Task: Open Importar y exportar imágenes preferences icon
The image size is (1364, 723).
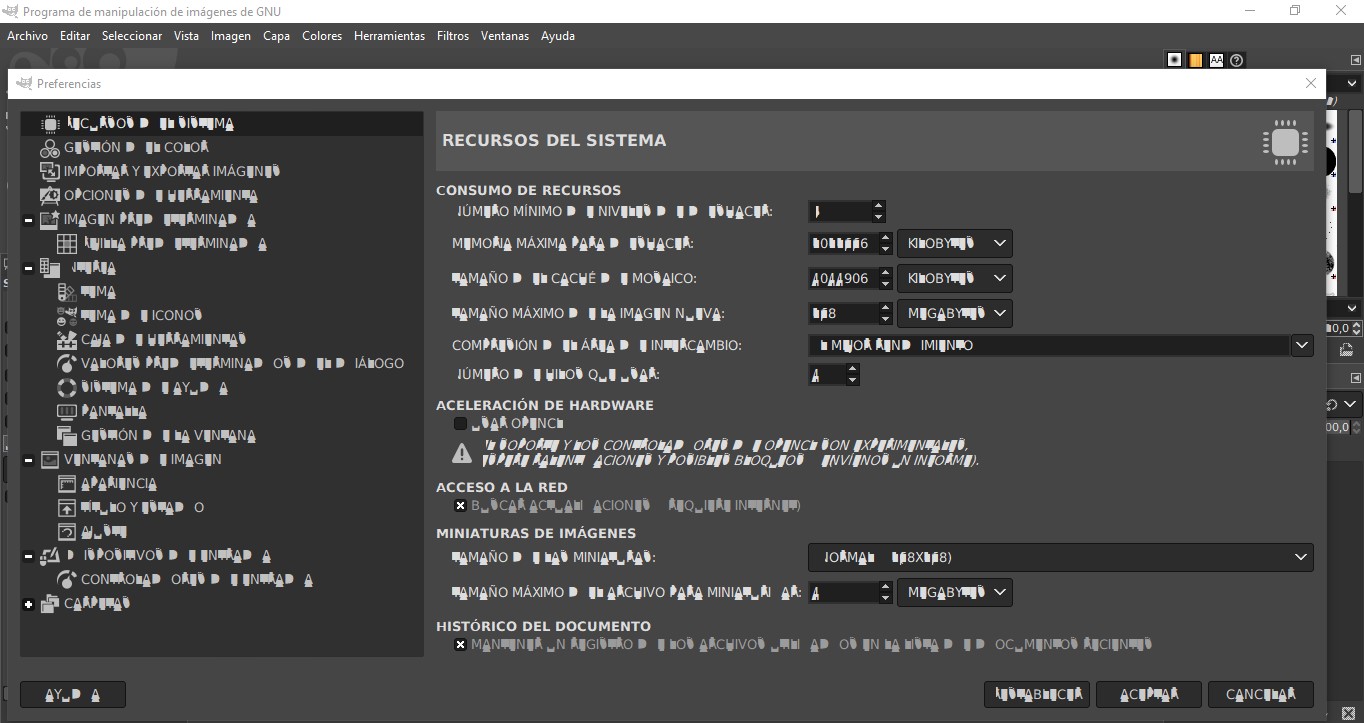Action: coord(50,172)
